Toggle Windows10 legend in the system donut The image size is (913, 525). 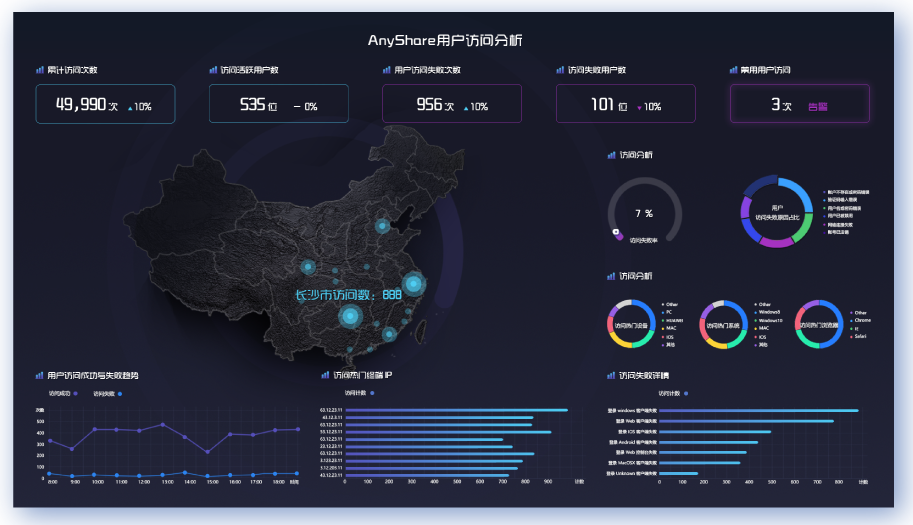769,321
